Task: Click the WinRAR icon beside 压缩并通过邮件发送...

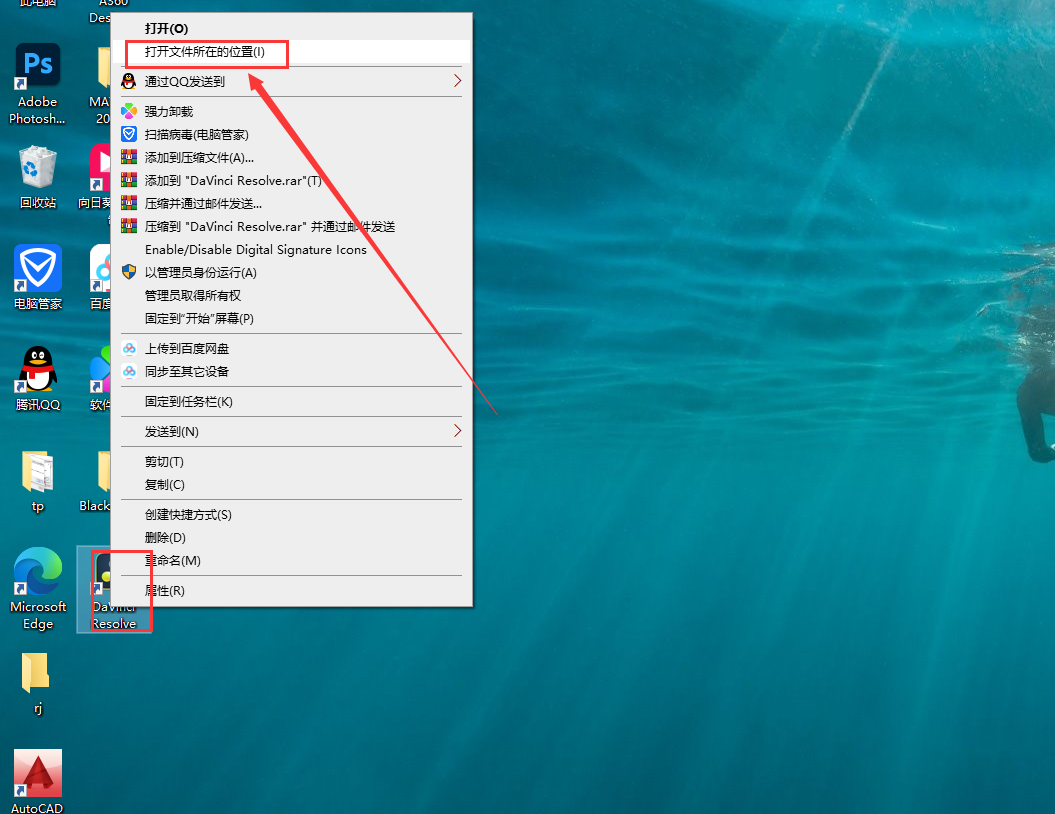Action: click(129, 202)
